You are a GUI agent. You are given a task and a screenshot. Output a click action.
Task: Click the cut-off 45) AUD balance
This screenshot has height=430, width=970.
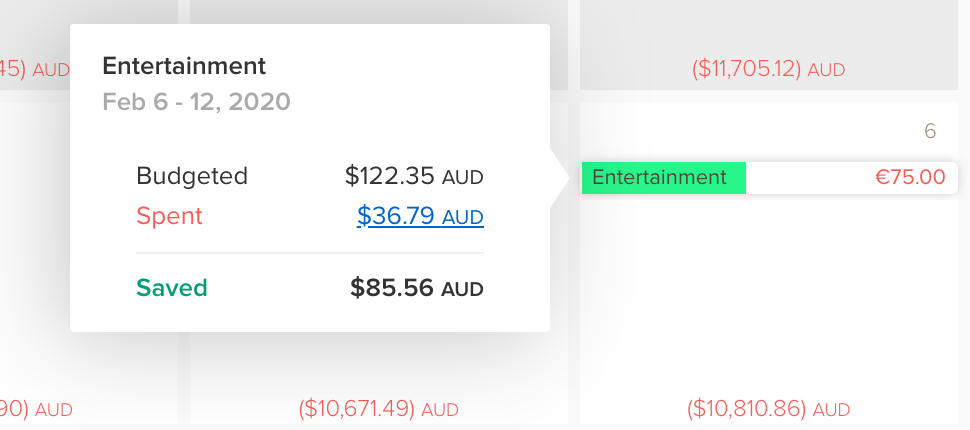[36, 70]
